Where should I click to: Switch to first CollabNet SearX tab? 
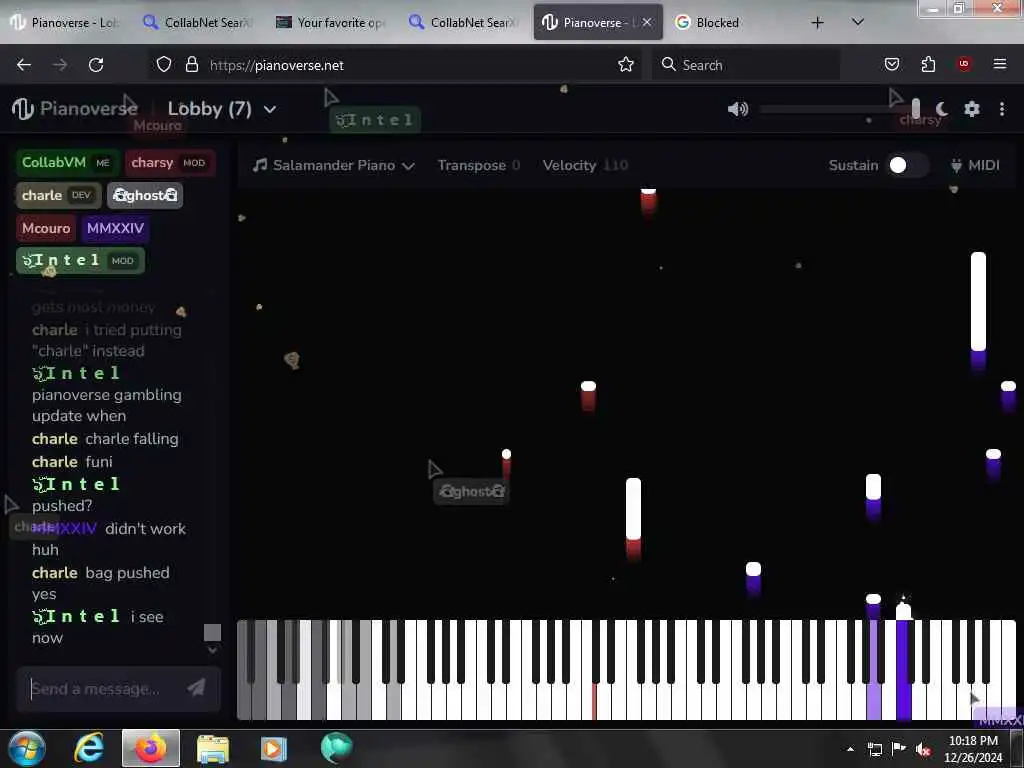(x=197, y=23)
